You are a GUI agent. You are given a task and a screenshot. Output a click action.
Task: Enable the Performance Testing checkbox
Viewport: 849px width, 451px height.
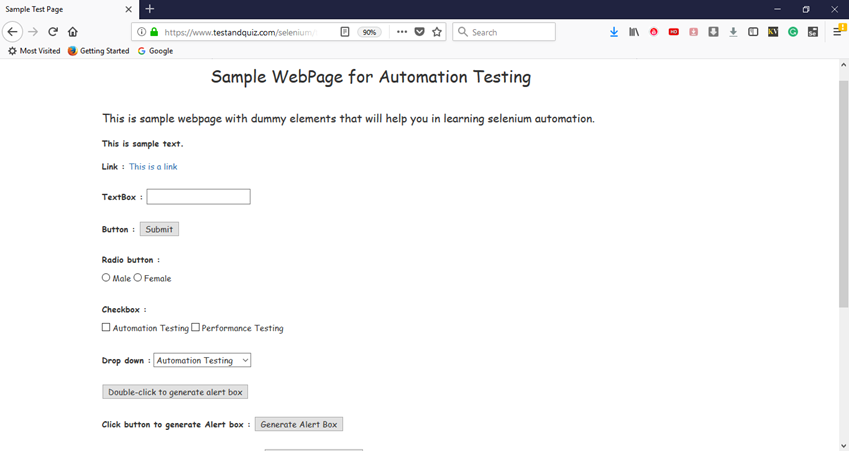tap(196, 327)
